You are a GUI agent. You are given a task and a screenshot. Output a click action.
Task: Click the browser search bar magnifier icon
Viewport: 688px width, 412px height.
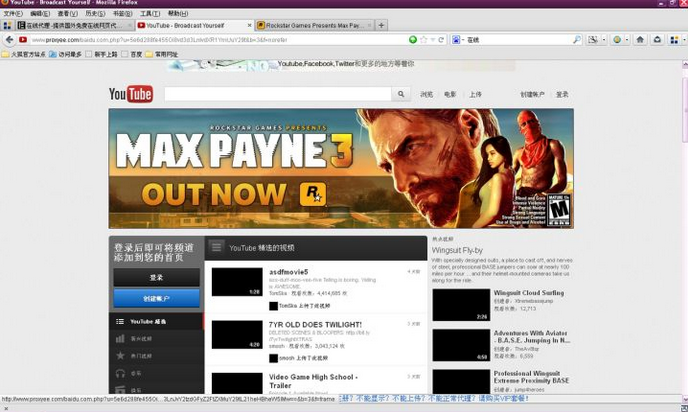pyautogui.click(x=577, y=40)
